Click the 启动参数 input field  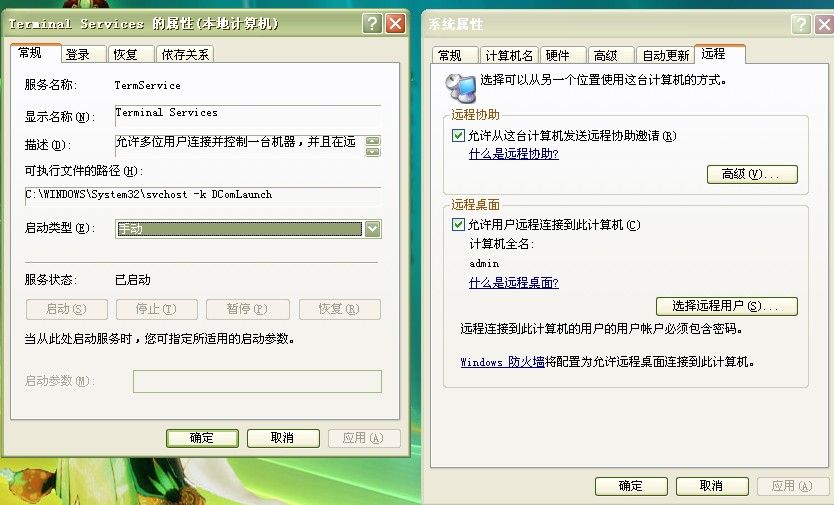[257, 381]
